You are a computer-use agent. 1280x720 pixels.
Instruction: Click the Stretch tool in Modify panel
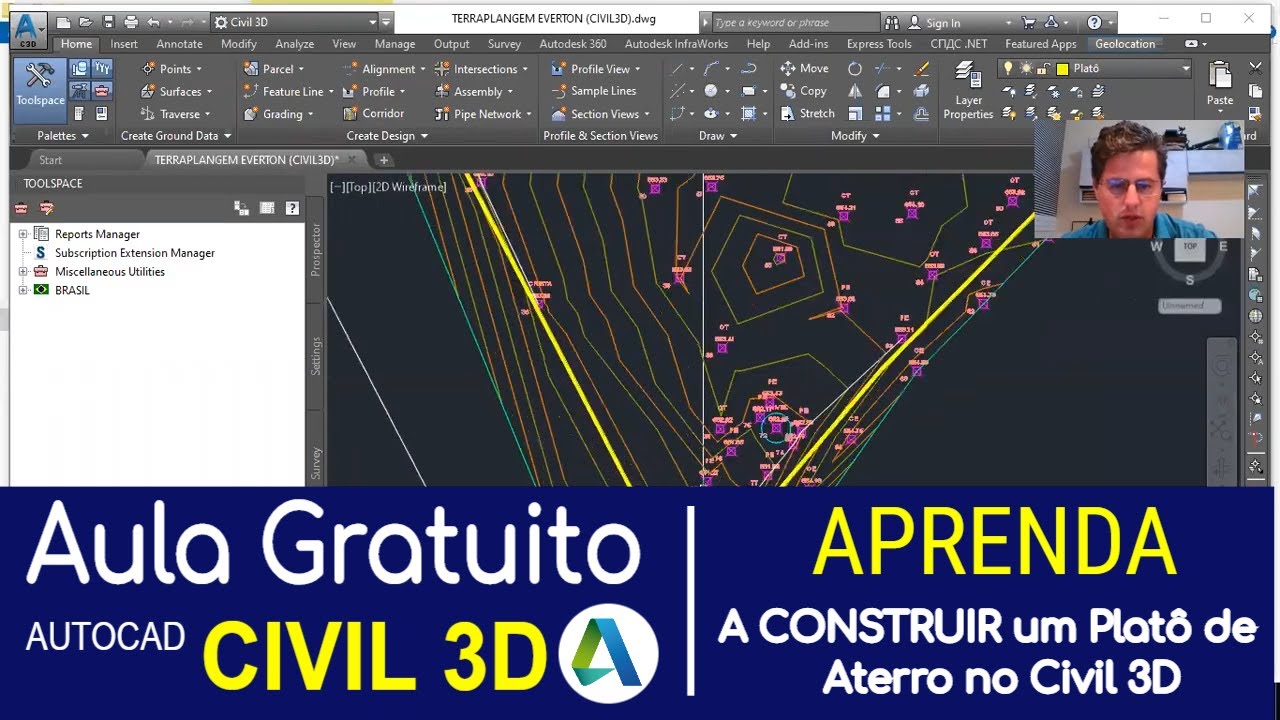point(807,114)
